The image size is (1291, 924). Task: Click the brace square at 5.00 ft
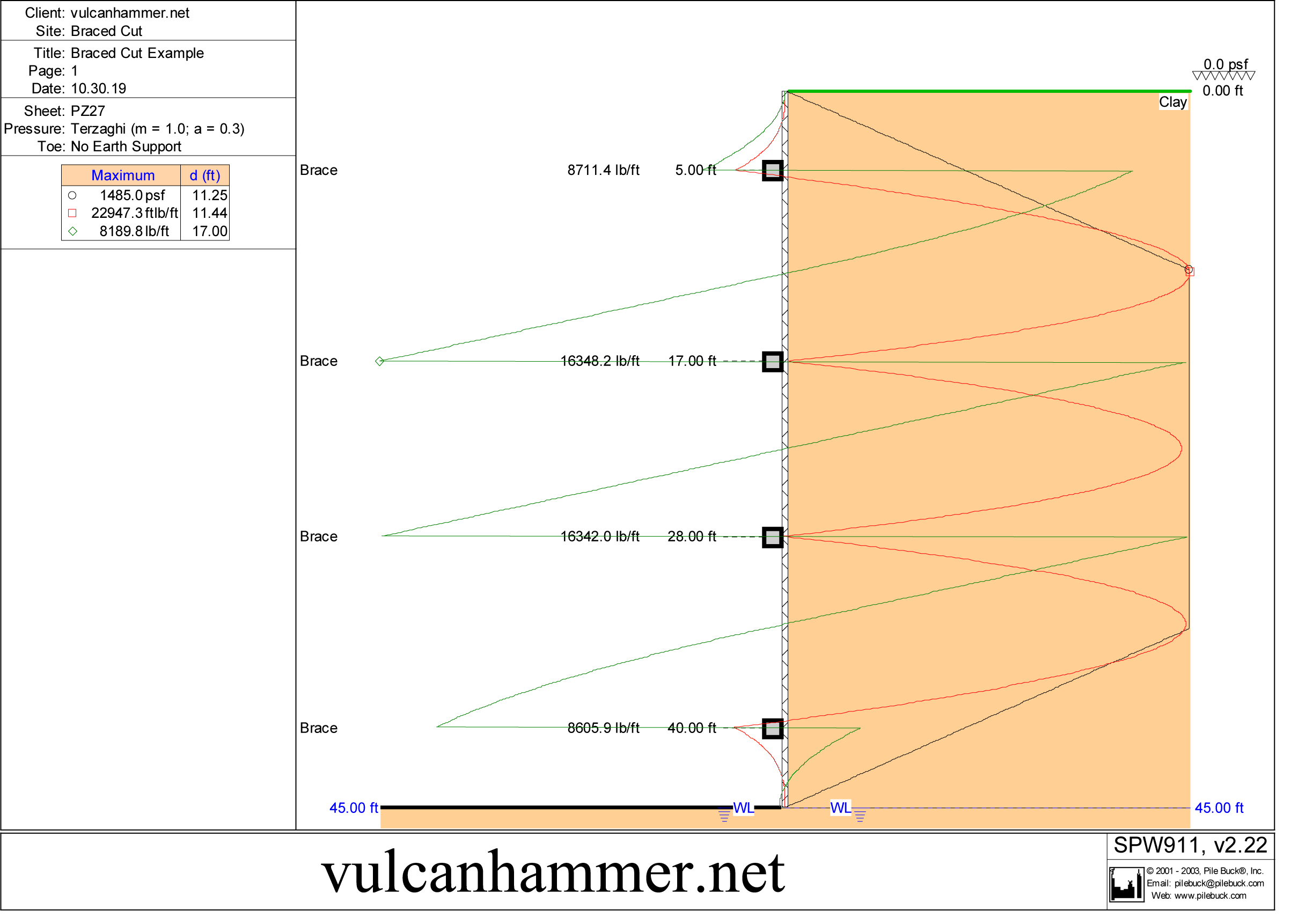(772, 171)
